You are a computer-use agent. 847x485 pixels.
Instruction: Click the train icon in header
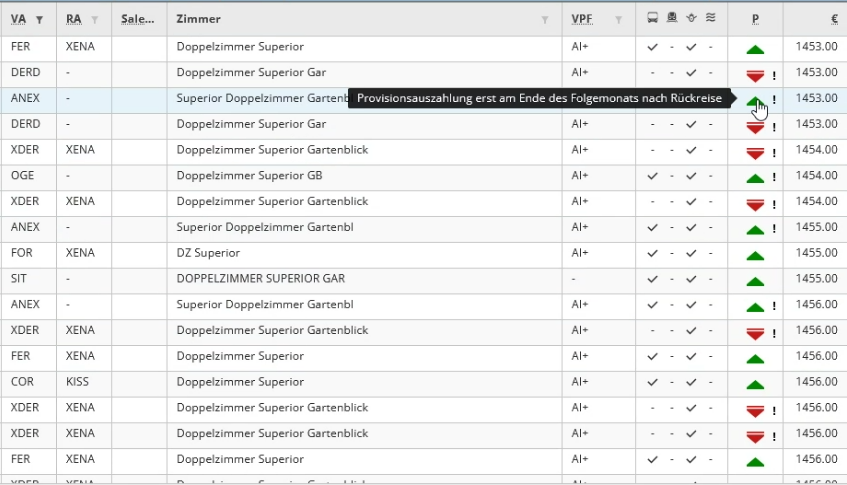(672, 18)
